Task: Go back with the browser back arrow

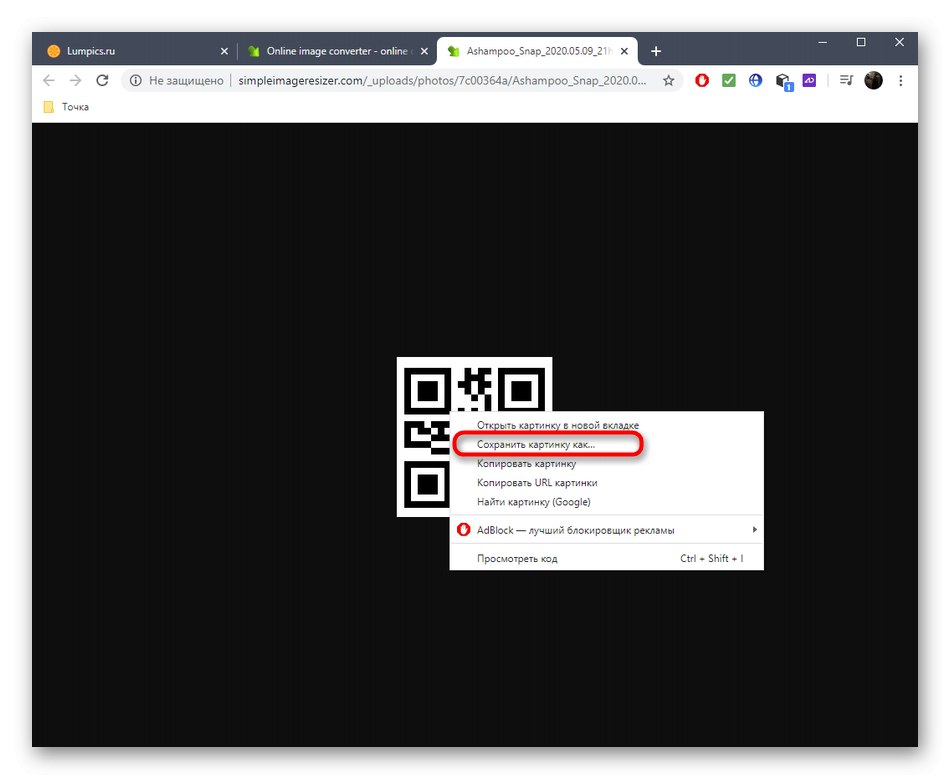Action: click(x=49, y=81)
